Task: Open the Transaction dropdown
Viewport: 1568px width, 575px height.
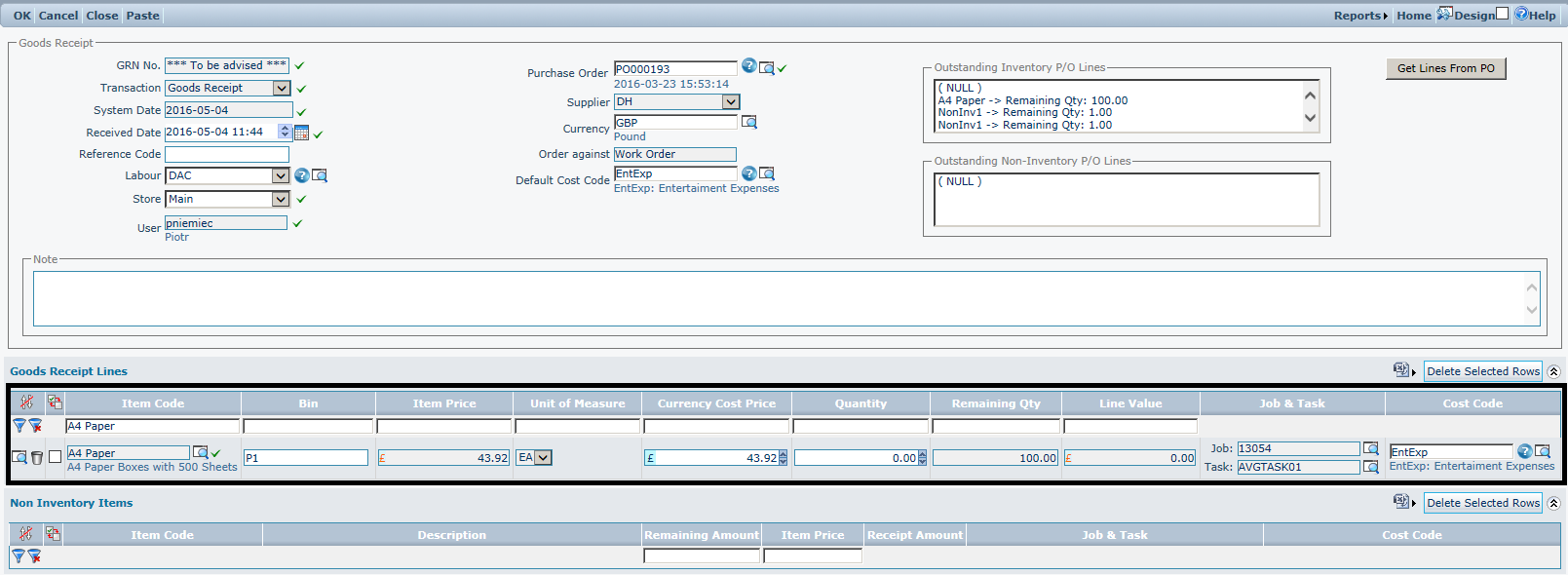Action: coord(282,88)
